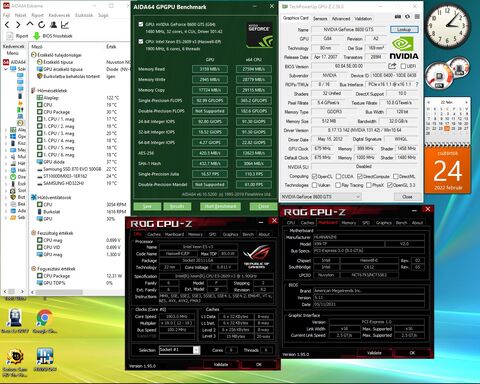Click the NVIDIA logo in GPU-Z
The width and height of the screenshot is (480, 384).
404,48
